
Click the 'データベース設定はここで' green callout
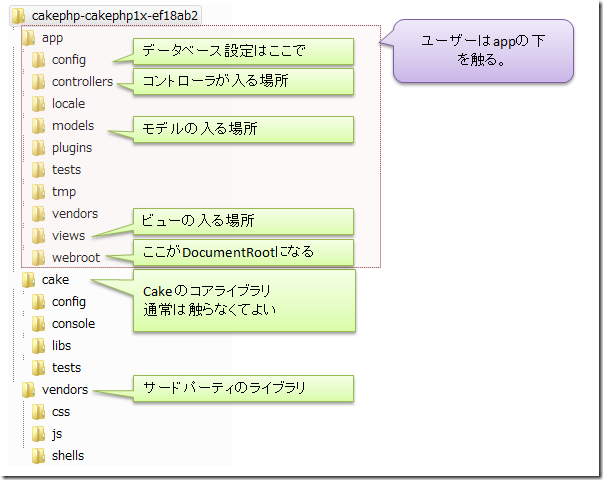[243, 51]
